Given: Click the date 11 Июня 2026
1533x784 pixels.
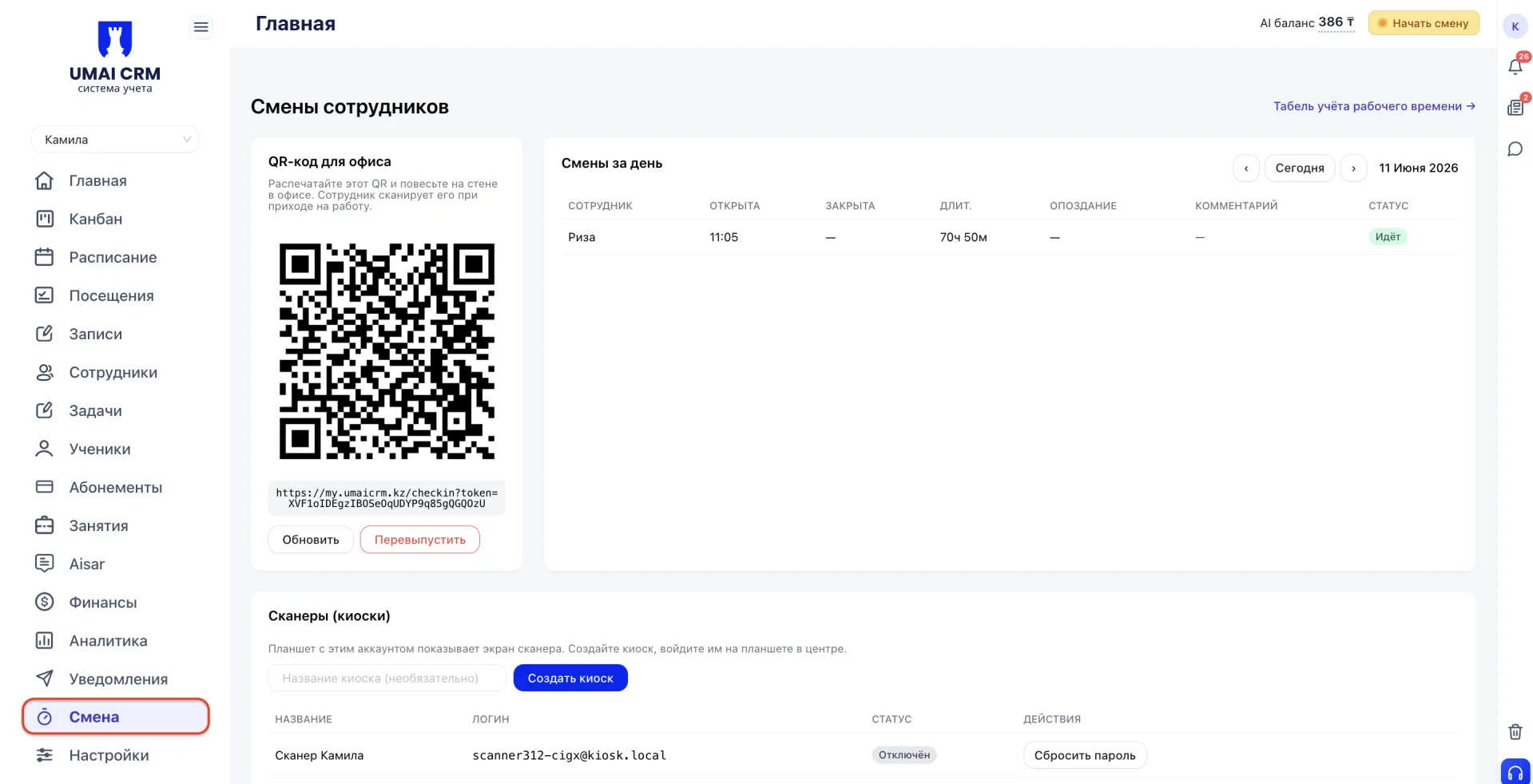Looking at the screenshot, I should pyautogui.click(x=1419, y=168).
